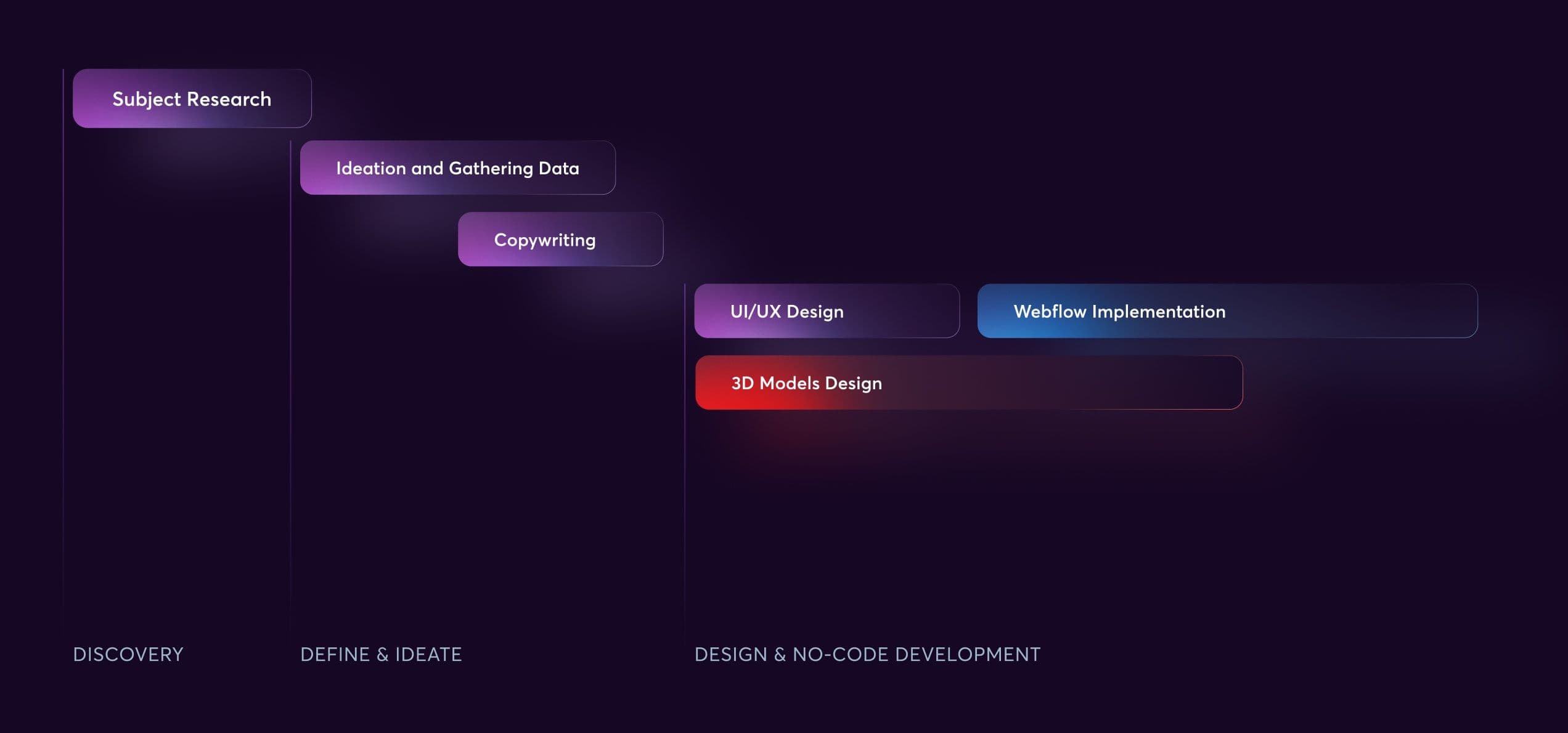Click the 3D Models Design text label
The height and width of the screenshot is (733, 1568).
(x=806, y=383)
